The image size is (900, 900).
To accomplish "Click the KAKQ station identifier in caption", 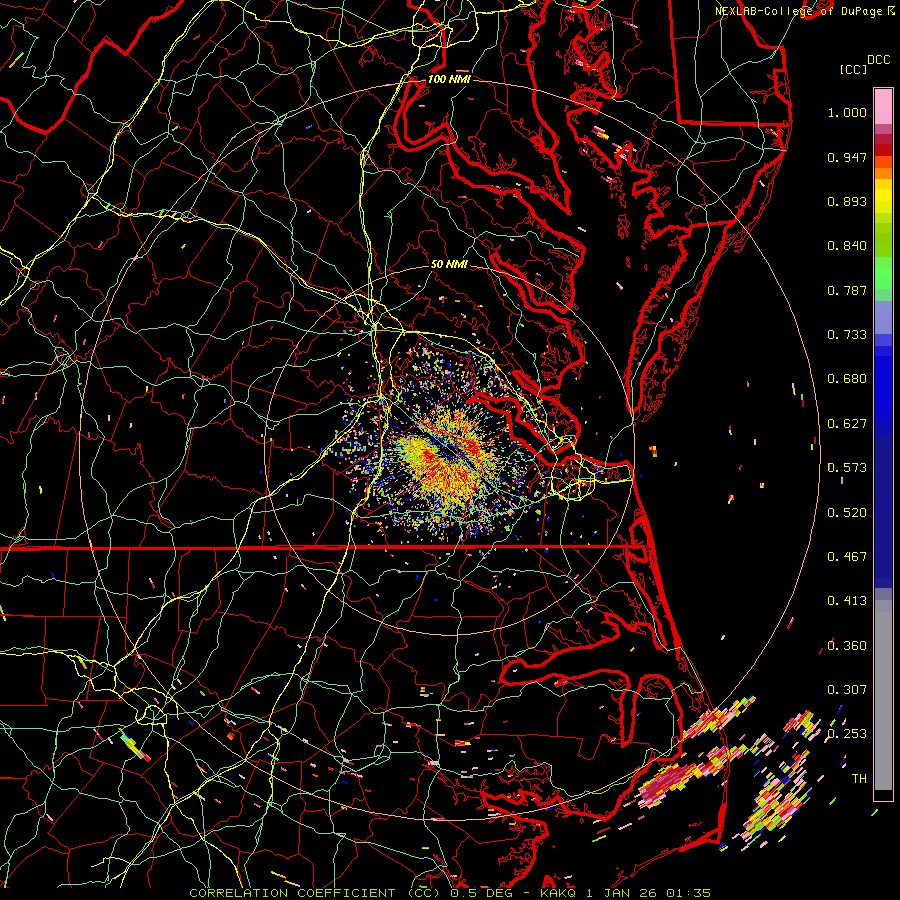I will pos(559,893).
